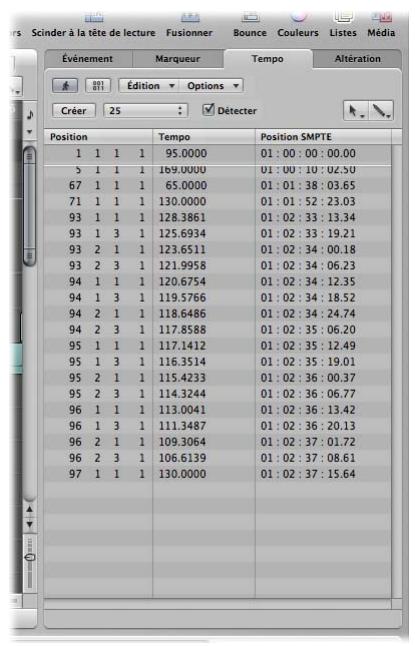Viewport: 415px width, 646px height.
Task: Click SMPTE position 01:02:33:13.34
Action: (308, 218)
